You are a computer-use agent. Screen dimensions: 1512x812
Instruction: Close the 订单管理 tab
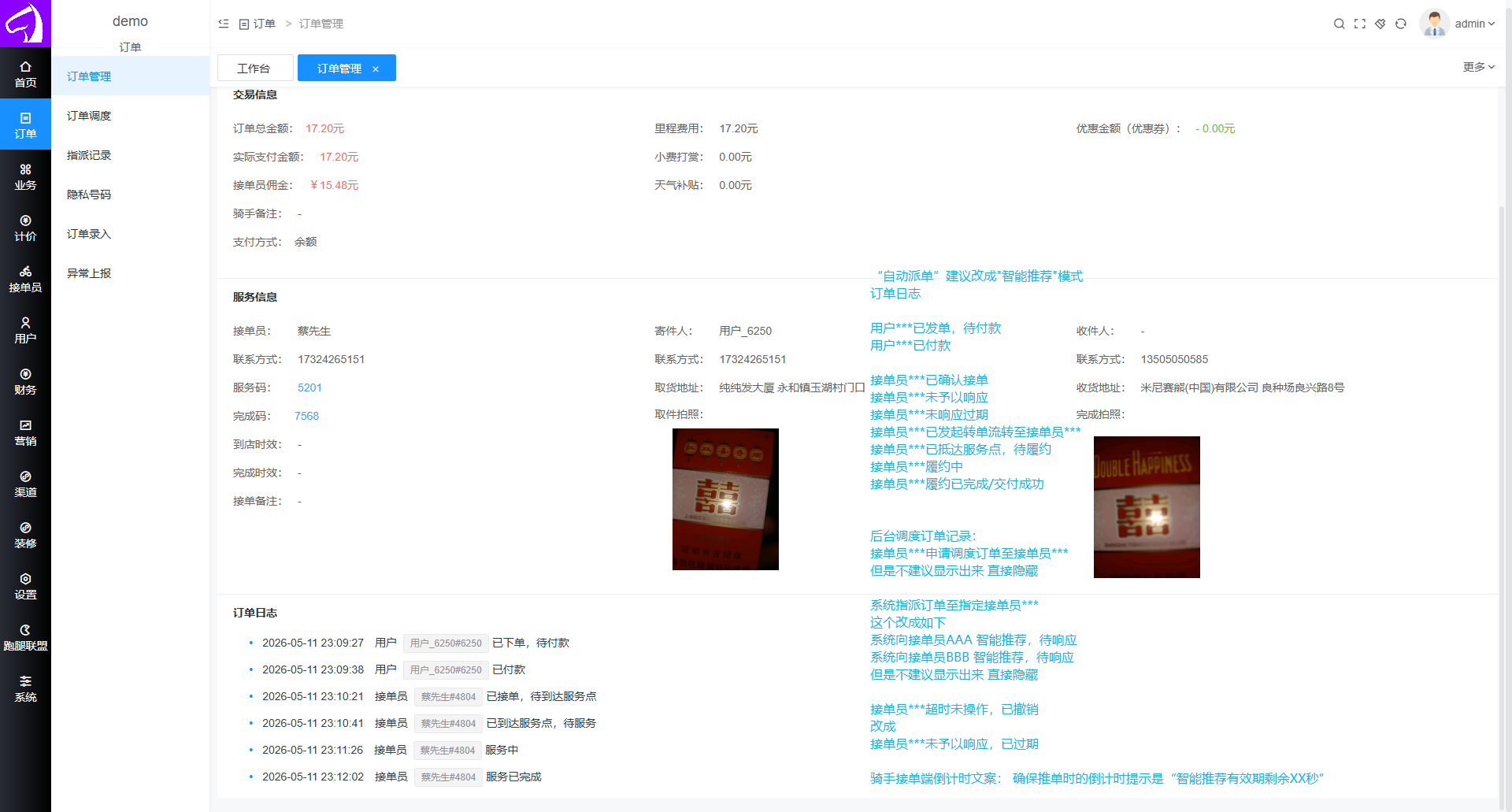(x=376, y=69)
